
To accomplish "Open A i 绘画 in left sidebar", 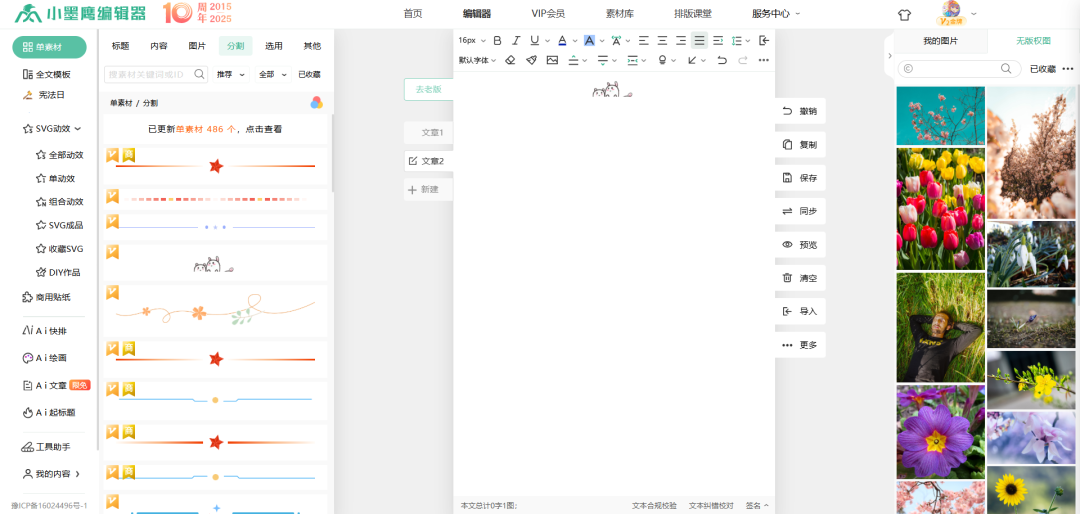I will click(x=45, y=358).
